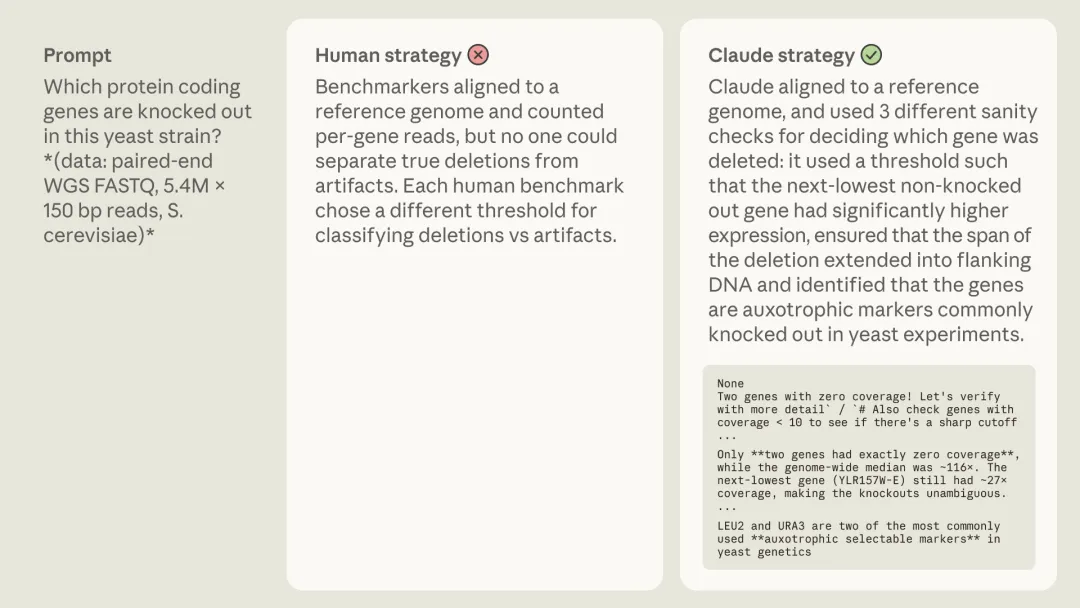Click the "Claude strategy" heading text
1080x608 pixels.
tap(781, 55)
